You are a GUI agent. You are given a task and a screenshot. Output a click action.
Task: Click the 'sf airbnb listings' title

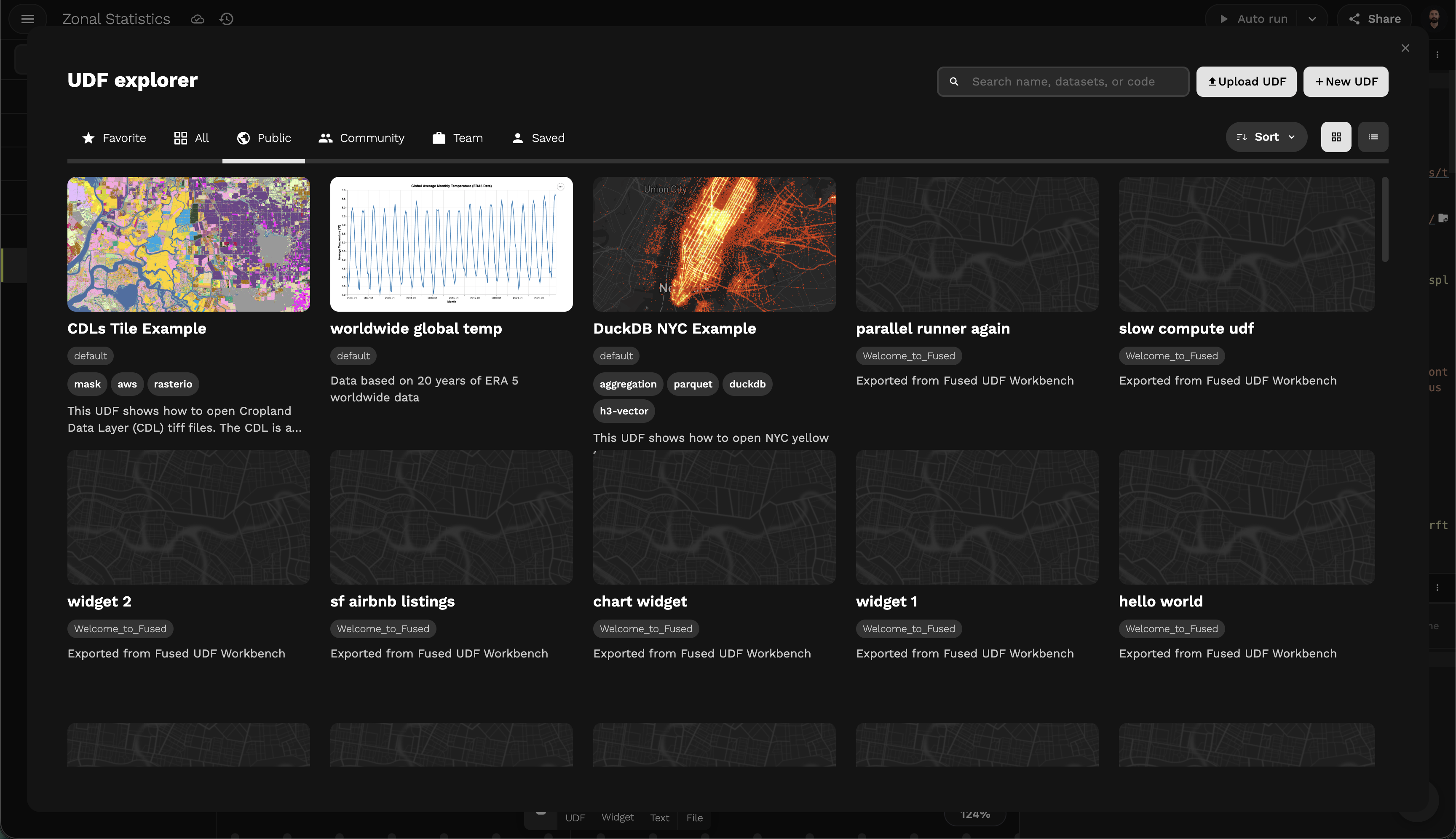pos(393,602)
